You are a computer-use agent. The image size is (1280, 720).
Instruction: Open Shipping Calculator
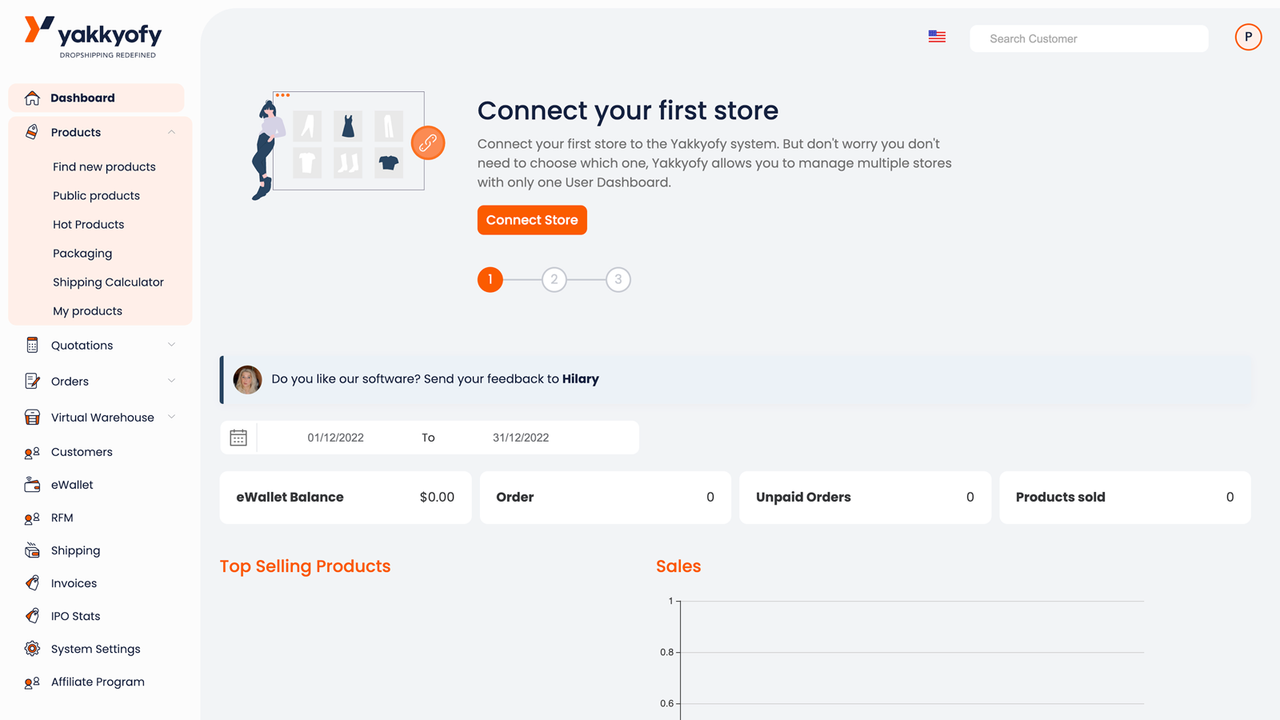point(108,282)
